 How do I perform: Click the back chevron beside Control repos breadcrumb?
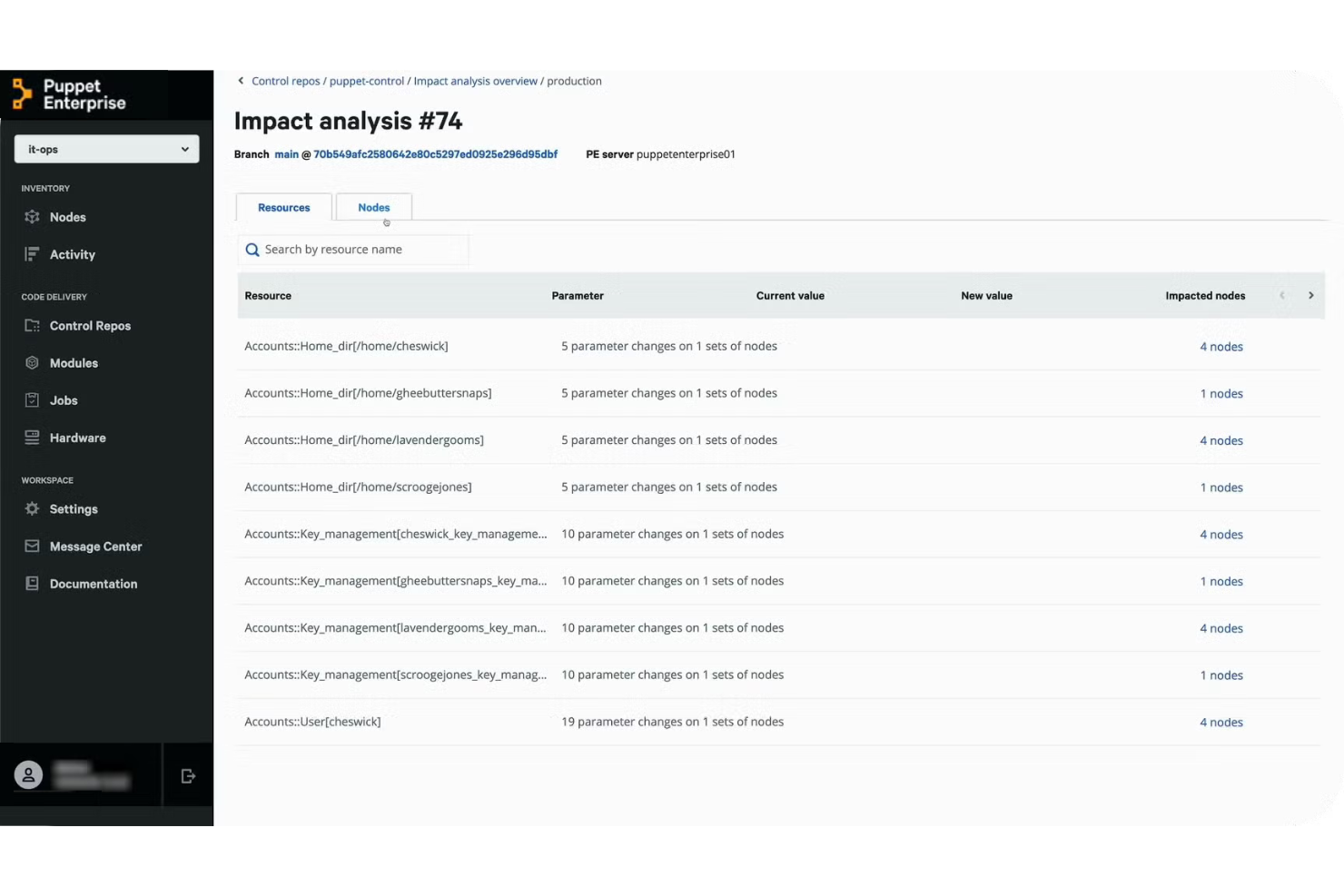click(x=240, y=80)
